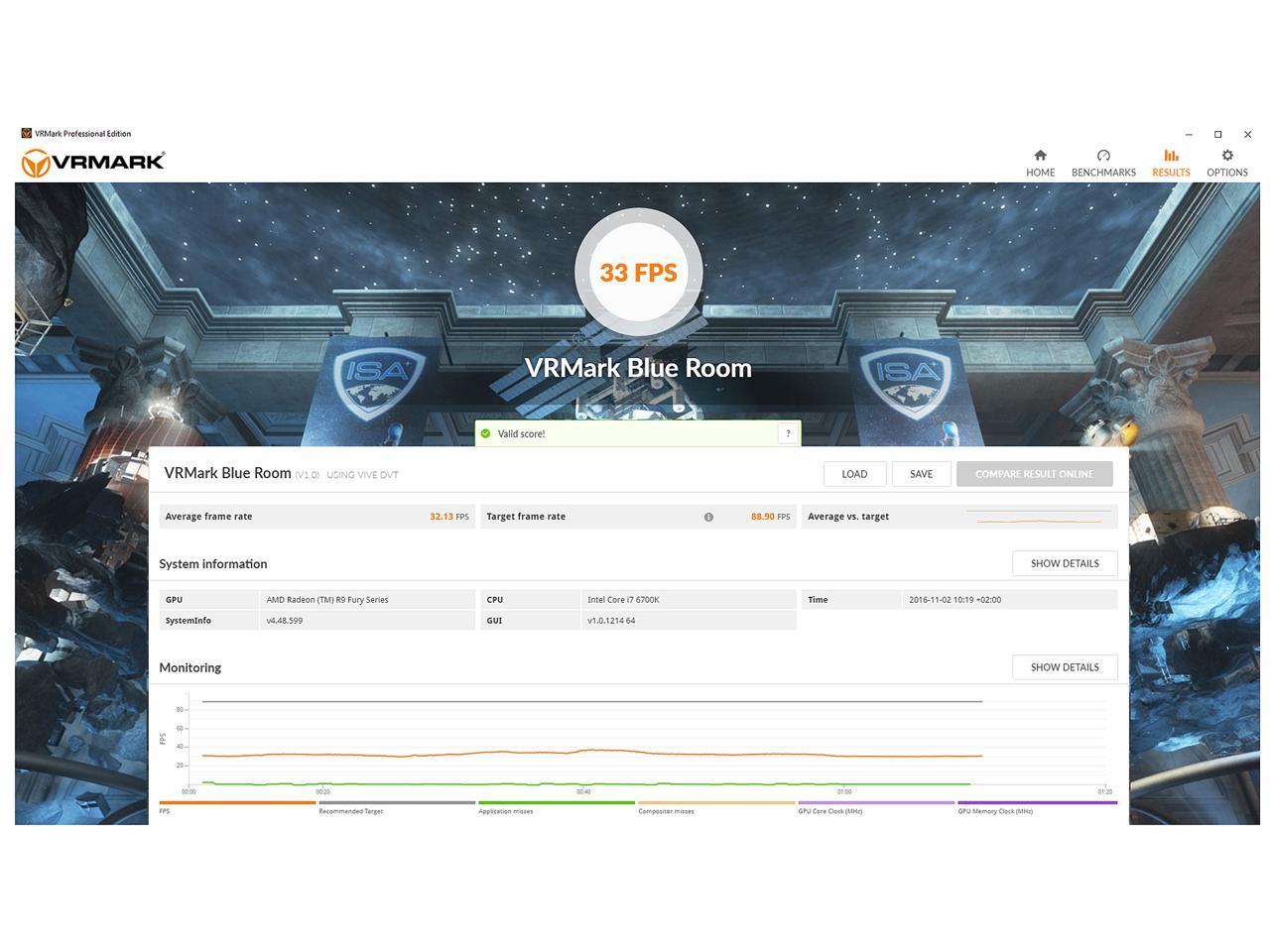
Task: Click the gauge icon above BENCHMARKS
Action: point(1103,156)
